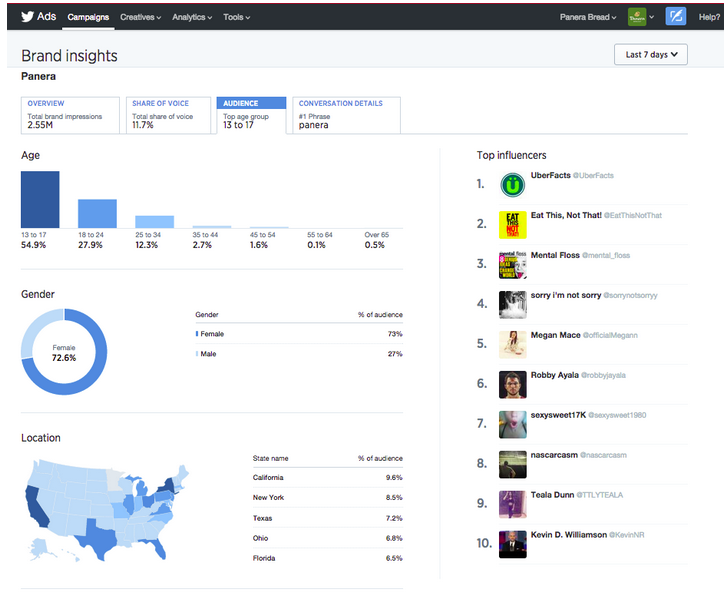
Task: Switch to Share of Voice tab
Action: click(168, 115)
